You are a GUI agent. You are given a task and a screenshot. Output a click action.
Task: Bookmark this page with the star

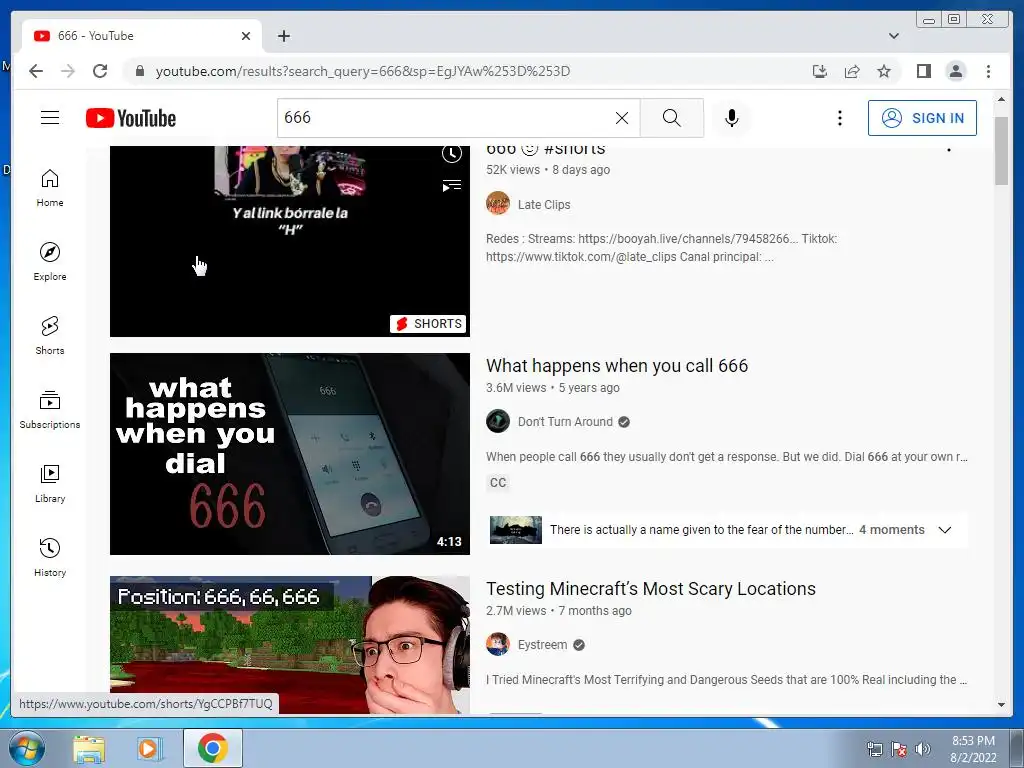pyautogui.click(x=884, y=71)
